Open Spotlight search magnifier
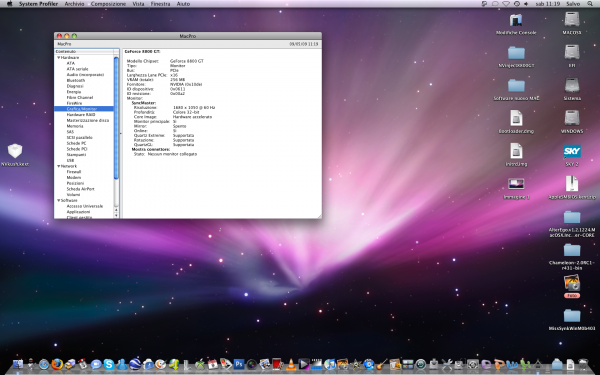The image size is (600, 375). click(x=590, y=4)
